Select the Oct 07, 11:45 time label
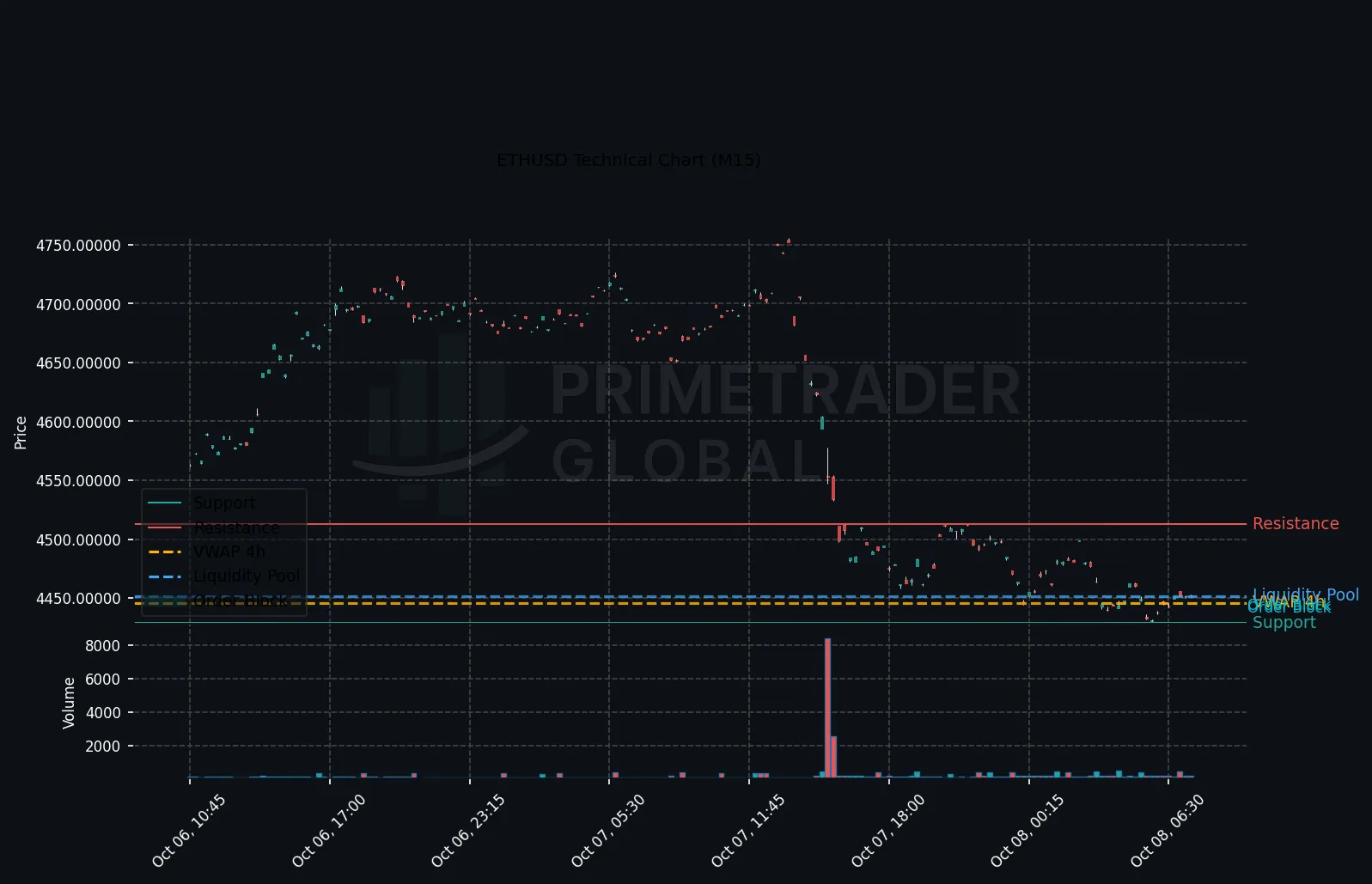 748,831
